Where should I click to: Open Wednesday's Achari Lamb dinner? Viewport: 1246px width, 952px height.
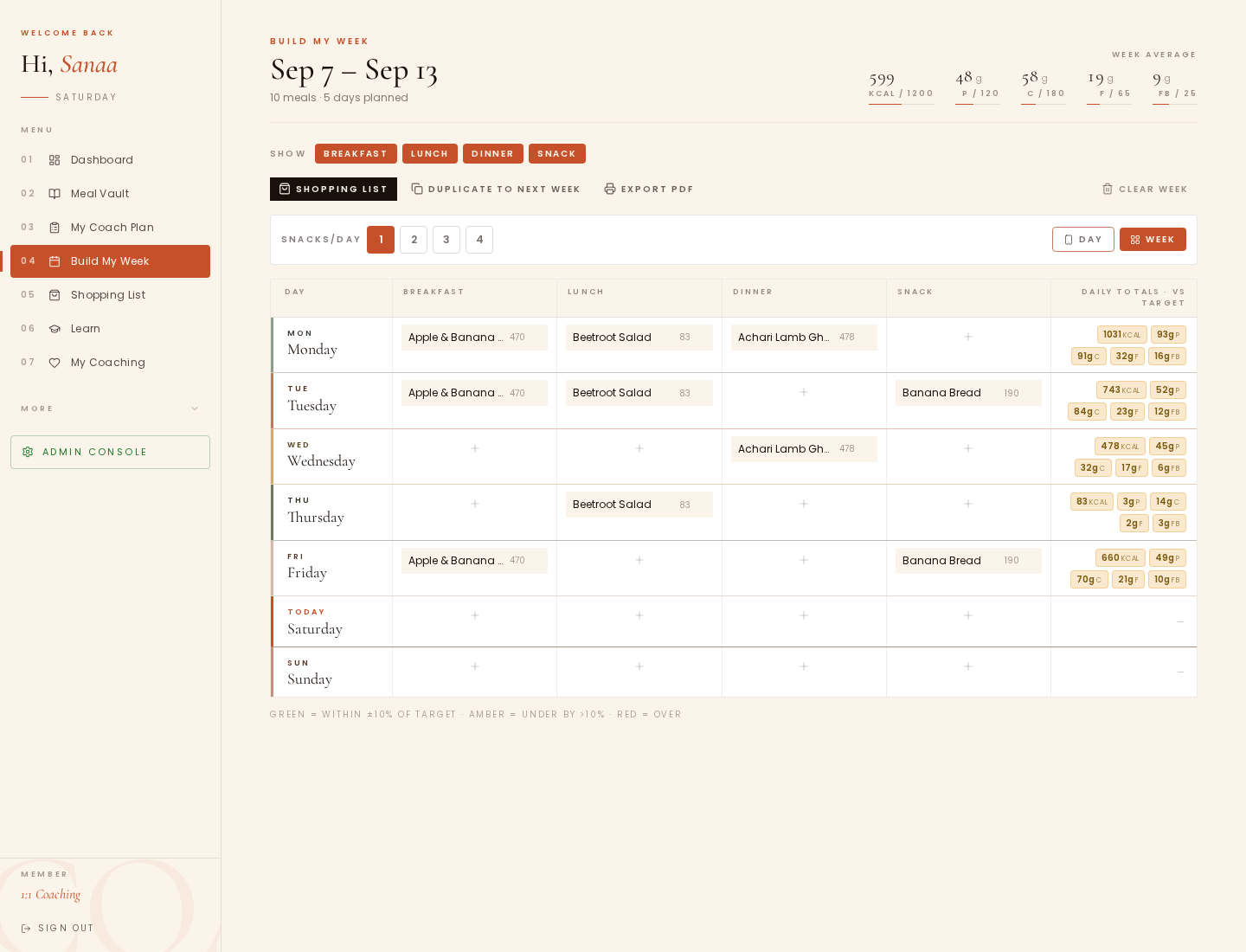pos(804,449)
